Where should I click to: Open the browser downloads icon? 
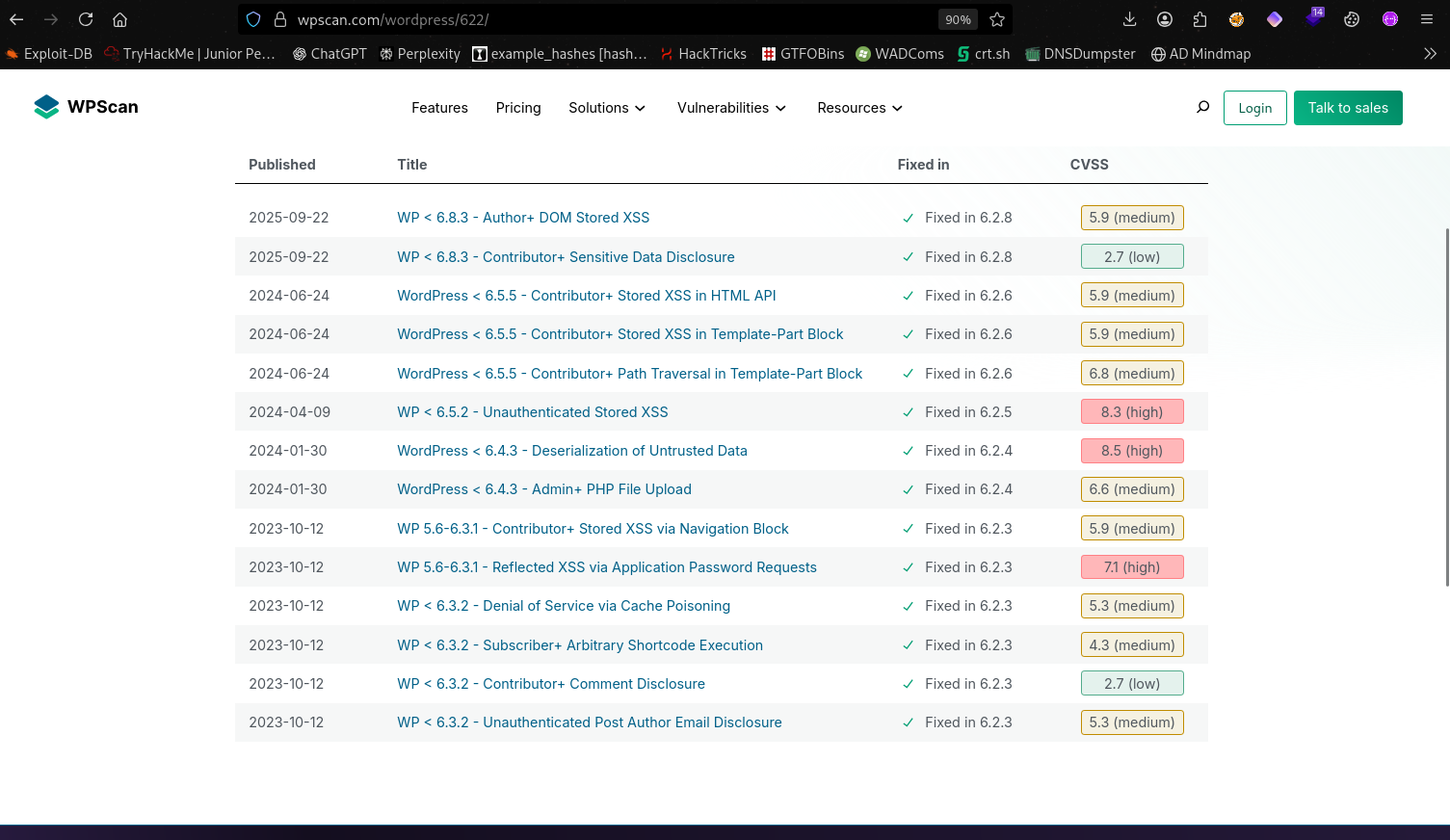[1130, 19]
